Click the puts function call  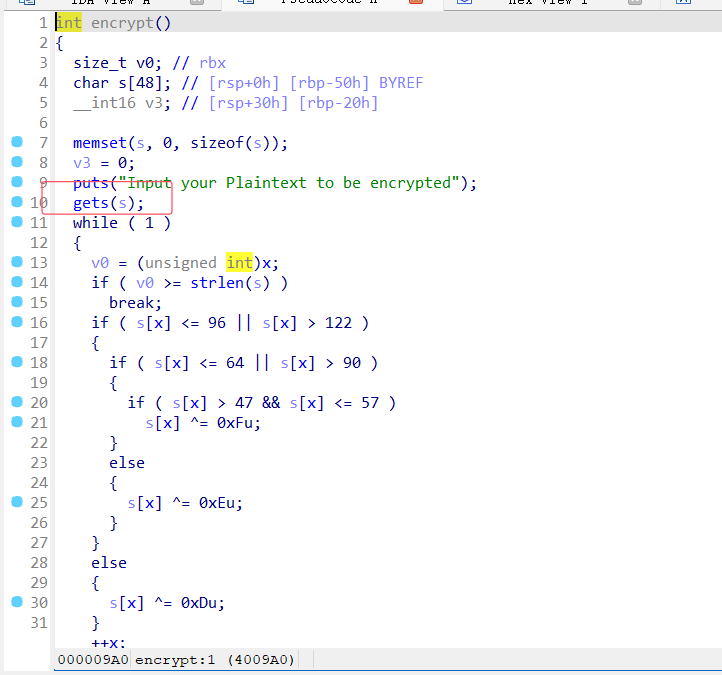pyautogui.click(x=89, y=183)
